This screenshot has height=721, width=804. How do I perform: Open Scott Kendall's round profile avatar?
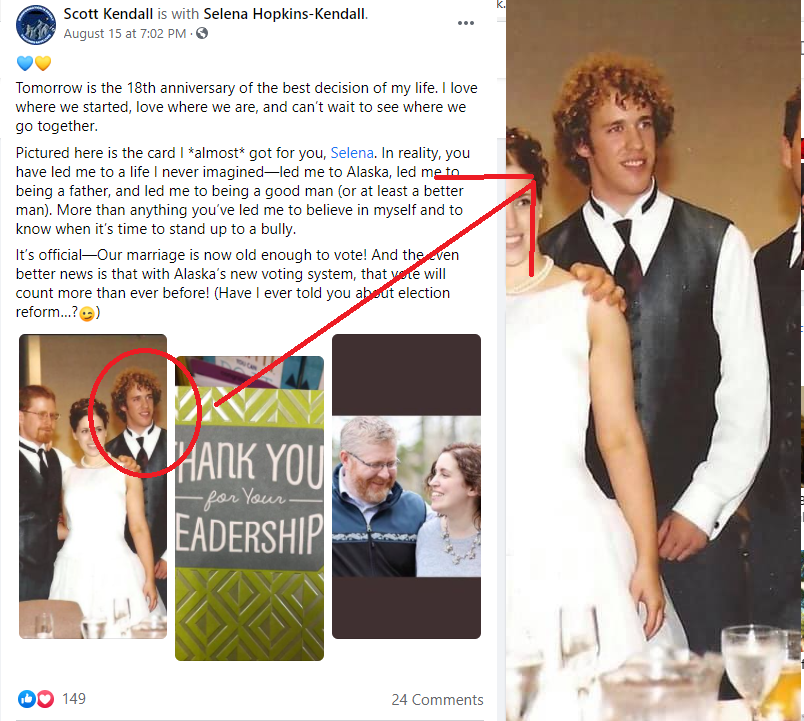click(x=36, y=25)
